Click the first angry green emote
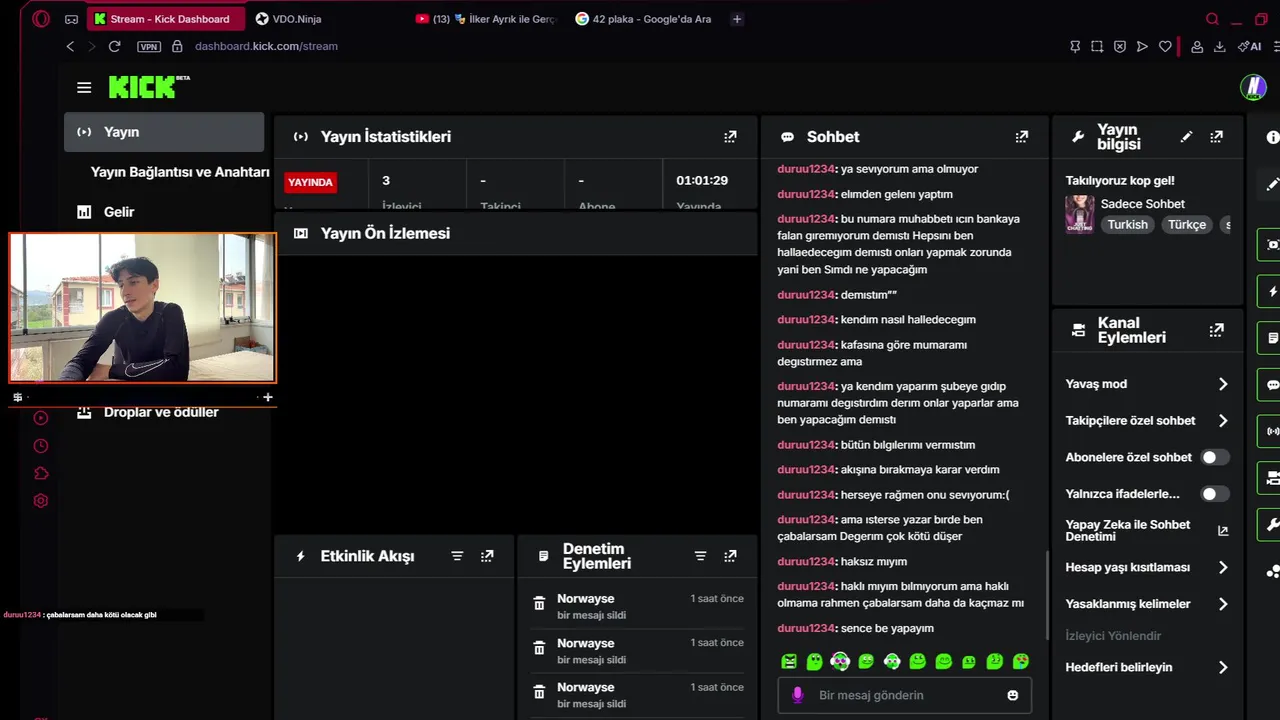This screenshot has height=720, width=1280. [789, 661]
